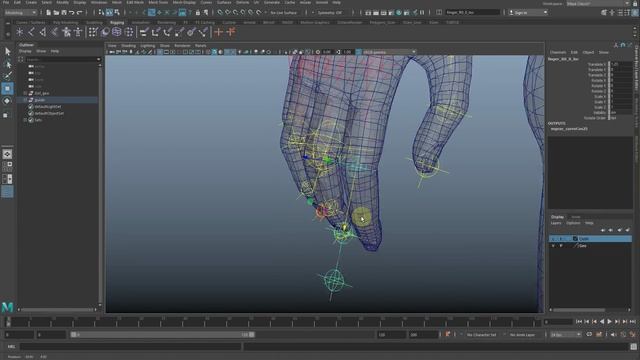Select the Joint tool on Rigging shelf
This screenshot has width=640, height=360.
[x=31, y=32]
